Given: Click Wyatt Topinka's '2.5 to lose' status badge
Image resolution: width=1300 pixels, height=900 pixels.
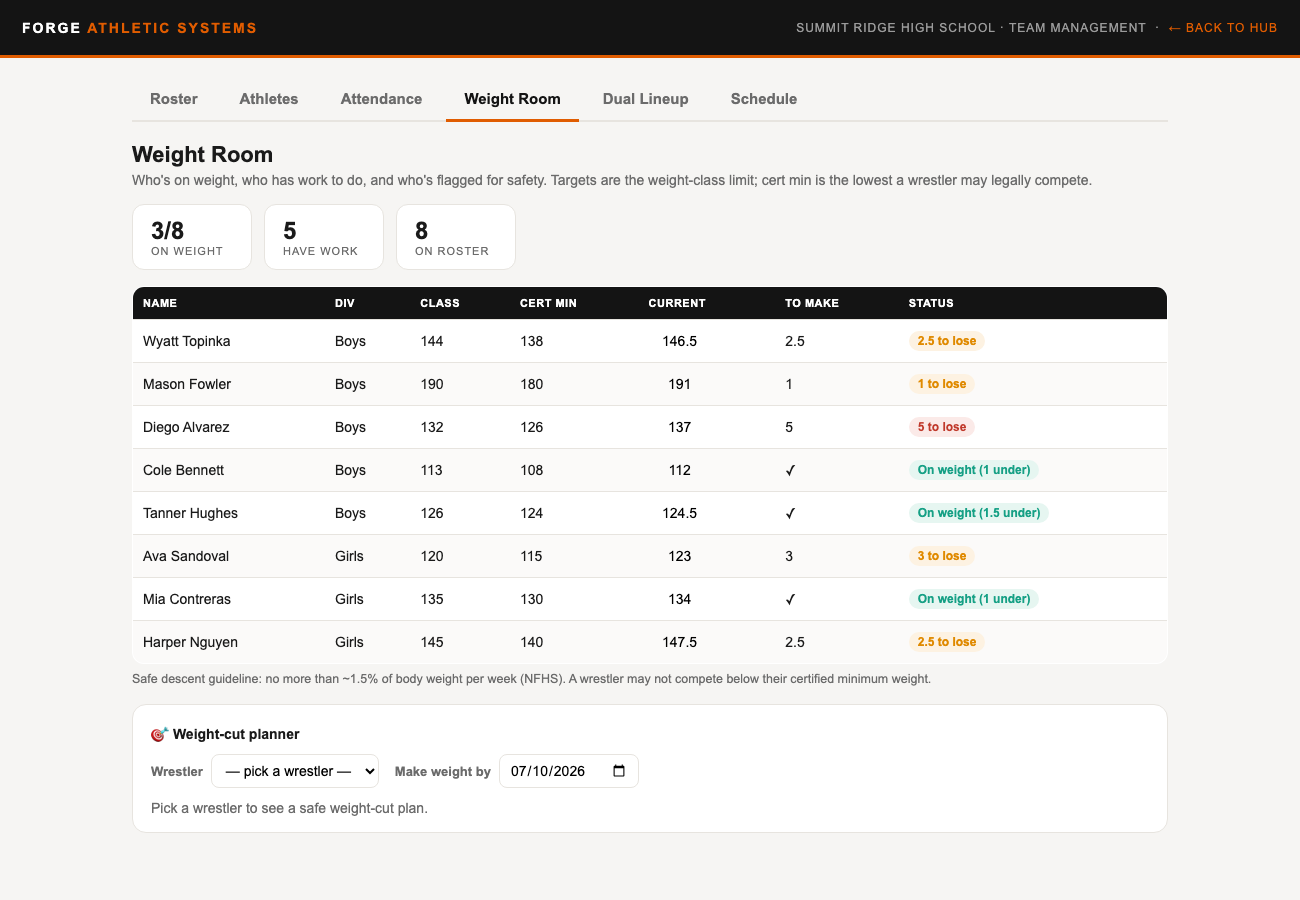Looking at the screenshot, I should pos(947,341).
